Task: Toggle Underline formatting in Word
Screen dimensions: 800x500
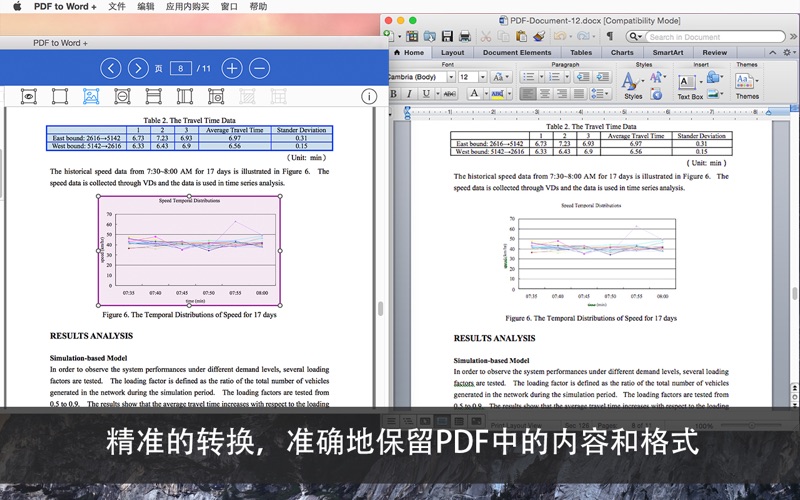Action: tap(426, 94)
